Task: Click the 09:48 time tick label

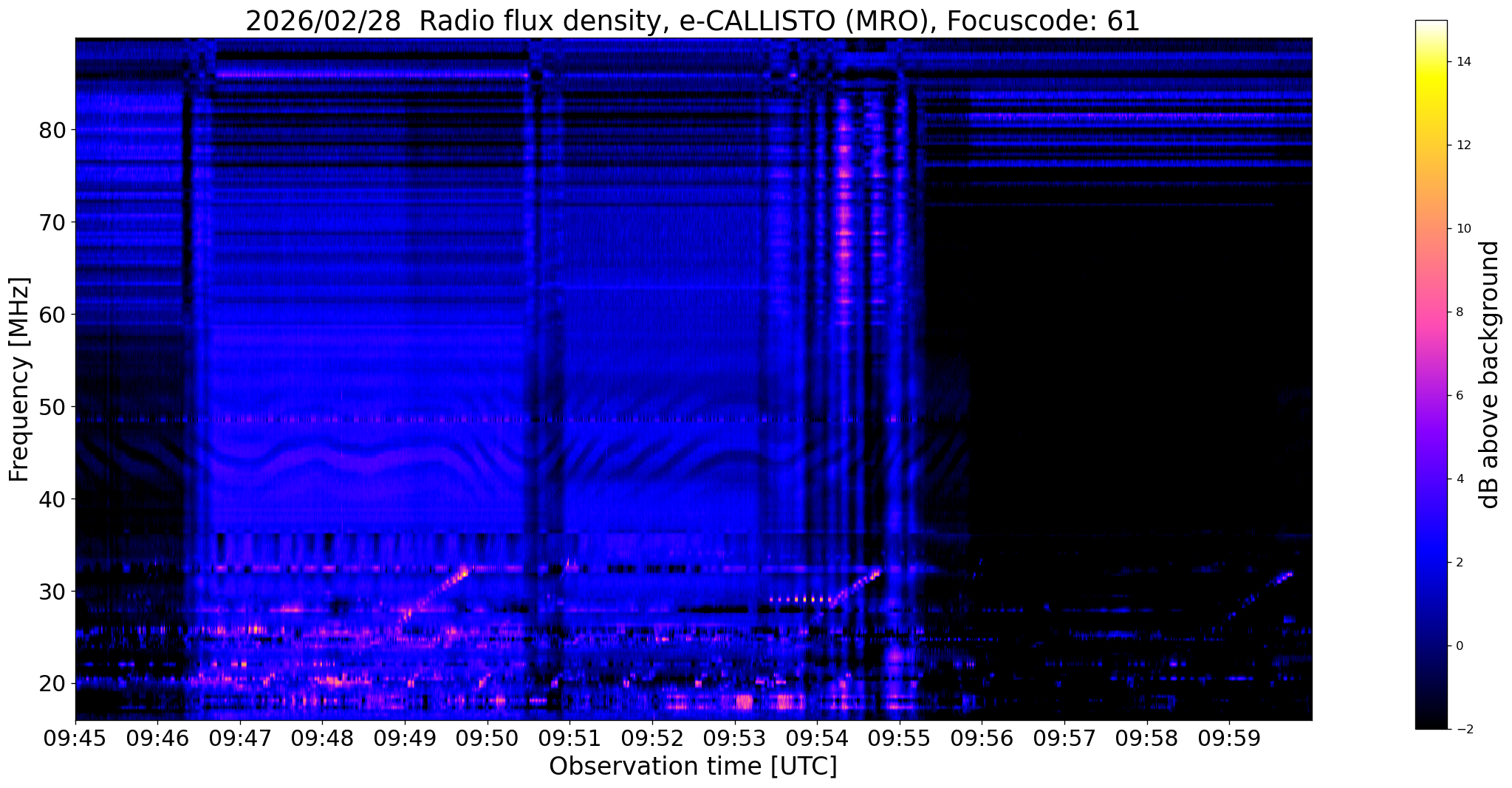Action: pyautogui.click(x=323, y=739)
